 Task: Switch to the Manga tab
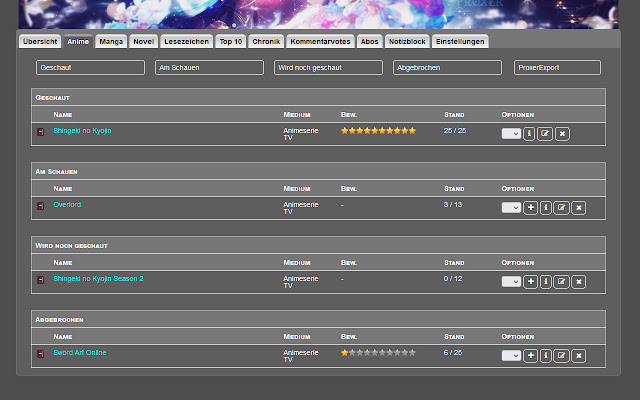[111, 42]
